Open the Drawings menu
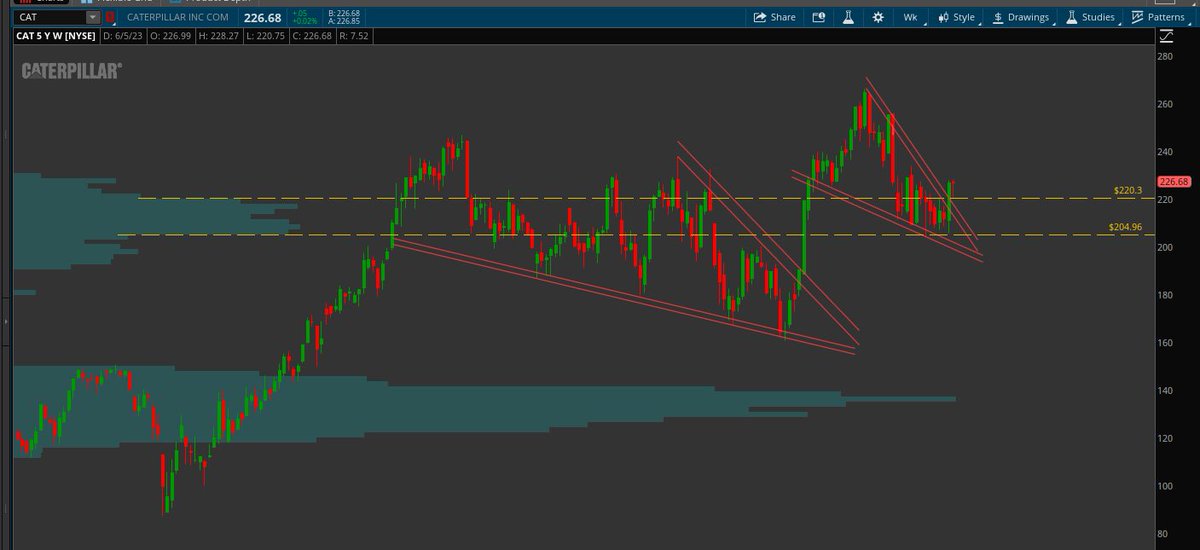Viewport: 1200px width, 550px height. pos(1021,17)
